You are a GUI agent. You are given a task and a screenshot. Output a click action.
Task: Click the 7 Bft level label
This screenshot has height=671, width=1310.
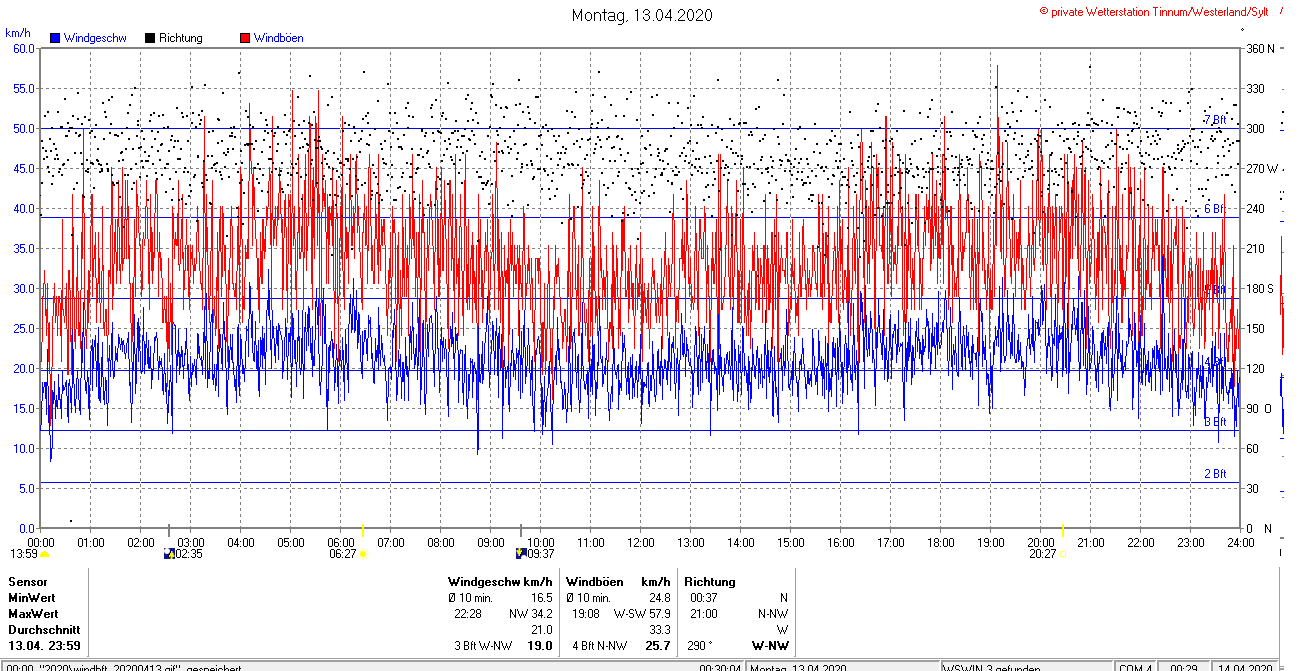pos(1215,120)
